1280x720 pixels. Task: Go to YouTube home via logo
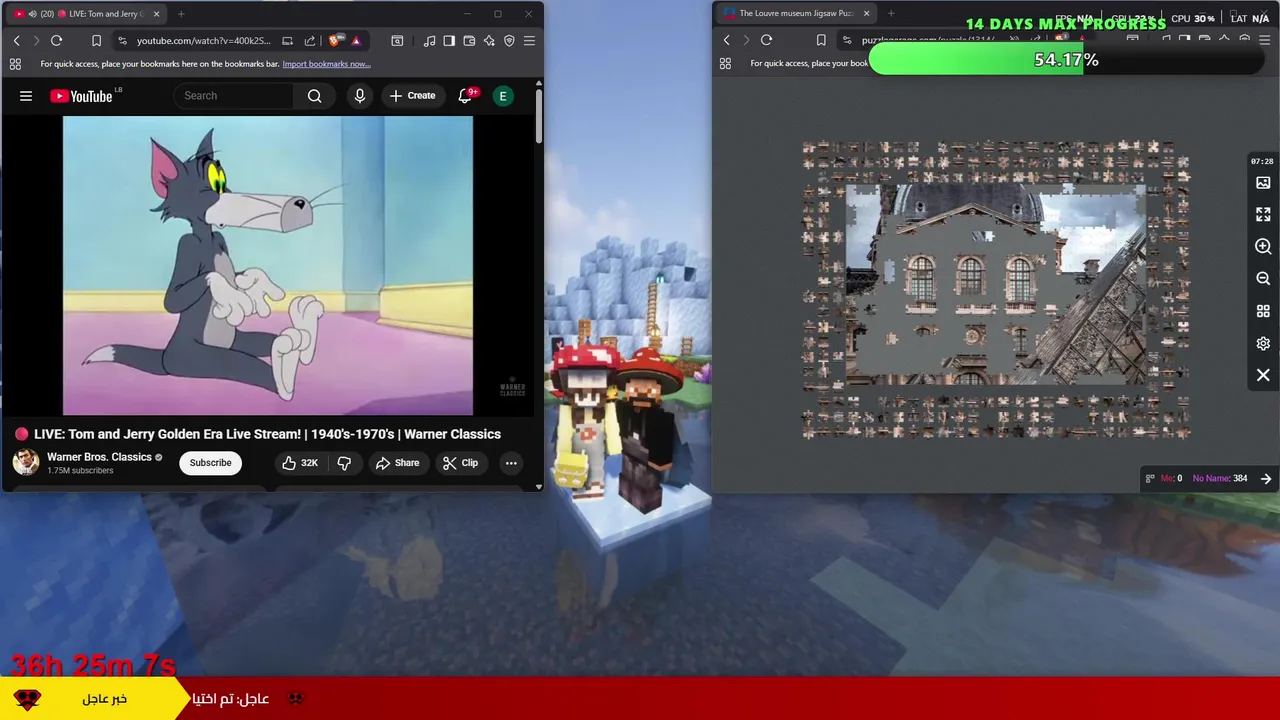click(82, 96)
